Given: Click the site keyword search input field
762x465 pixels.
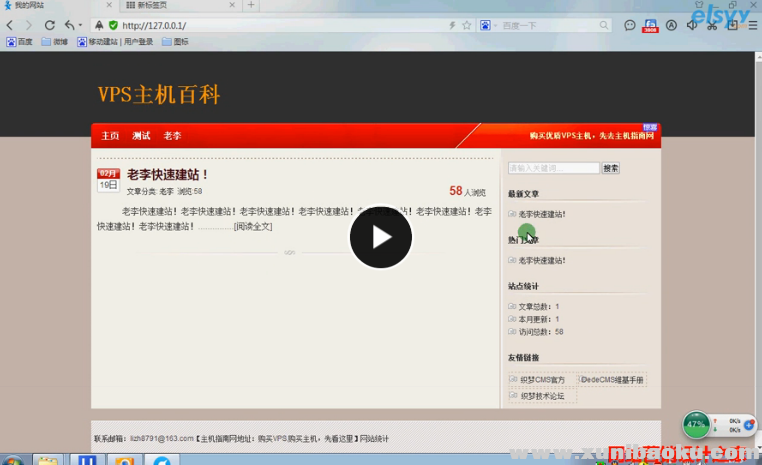Looking at the screenshot, I should click(x=553, y=168).
